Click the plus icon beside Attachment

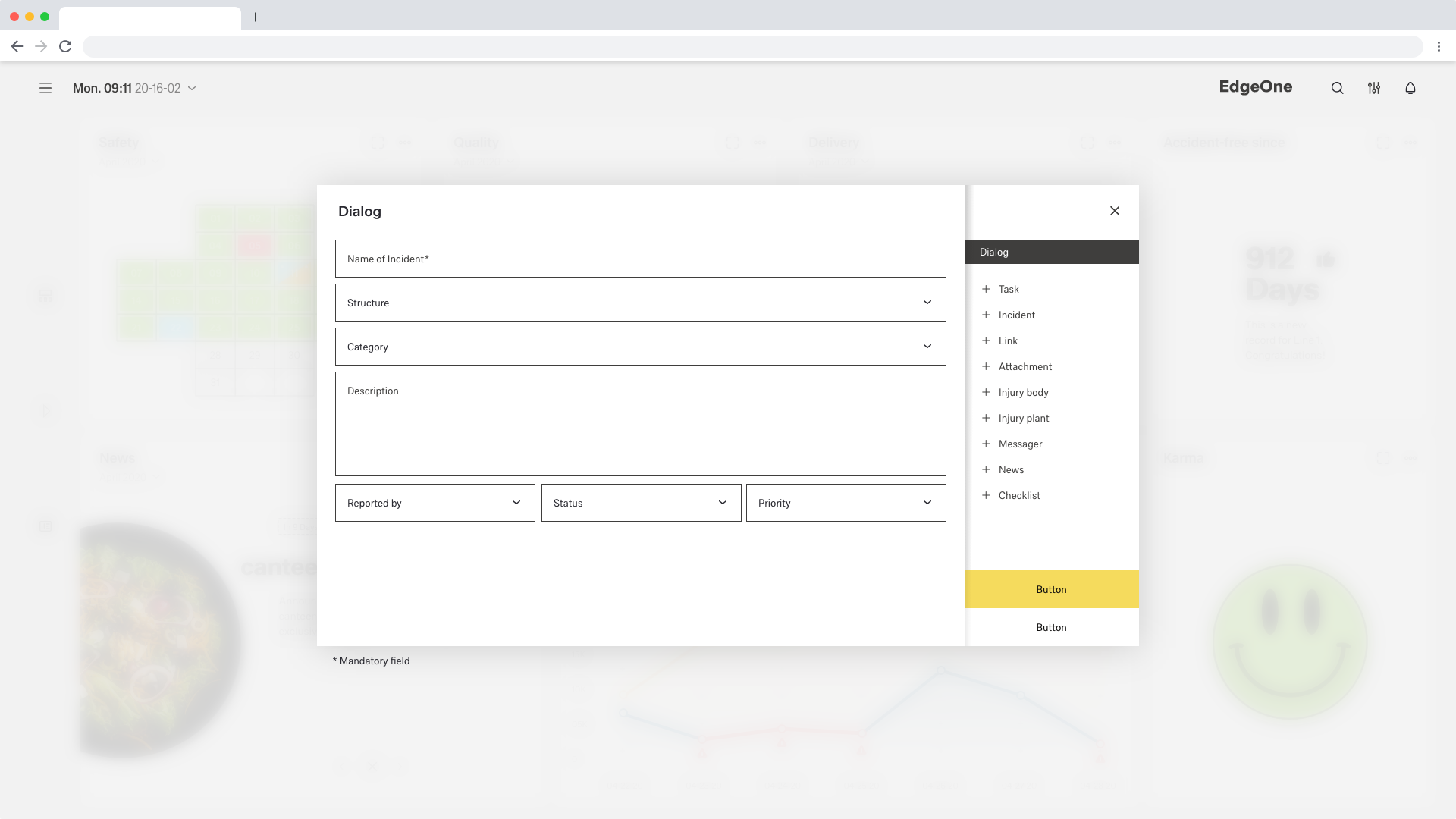pyautogui.click(x=986, y=366)
